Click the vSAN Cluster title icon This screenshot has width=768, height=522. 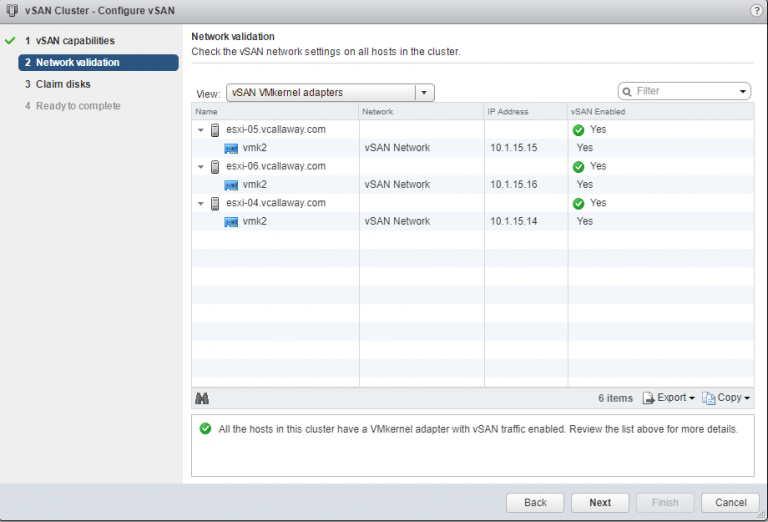click(12, 10)
